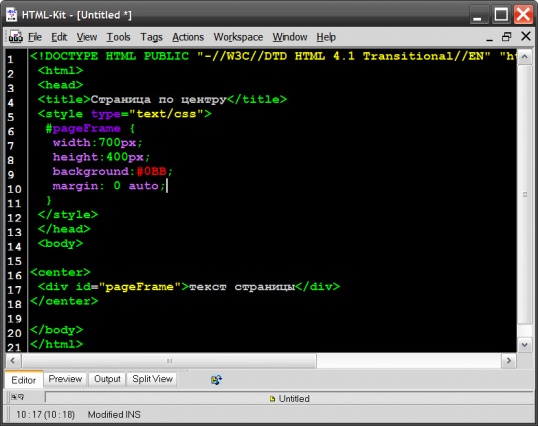Open the File menu
The height and width of the screenshot is (426, 538).
35,37
